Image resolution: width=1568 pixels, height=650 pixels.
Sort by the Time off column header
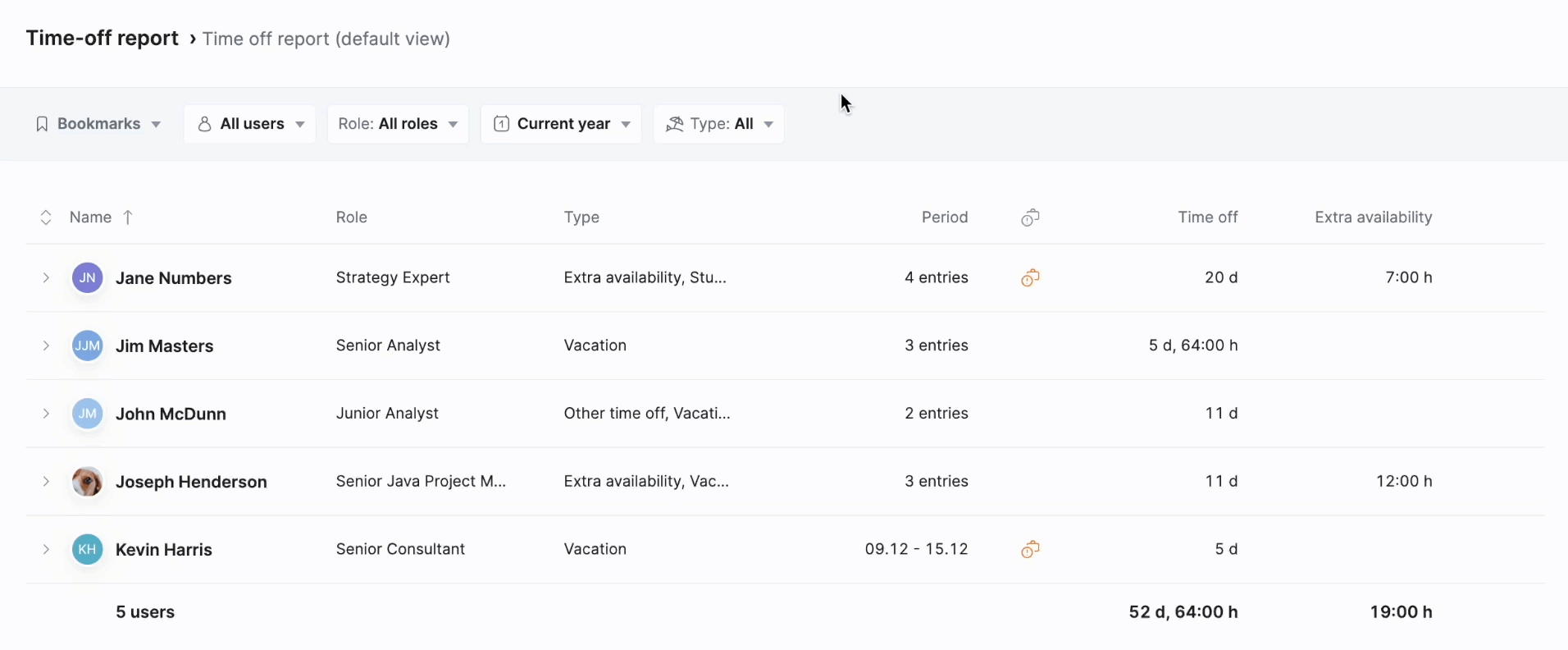point(1208,217)
